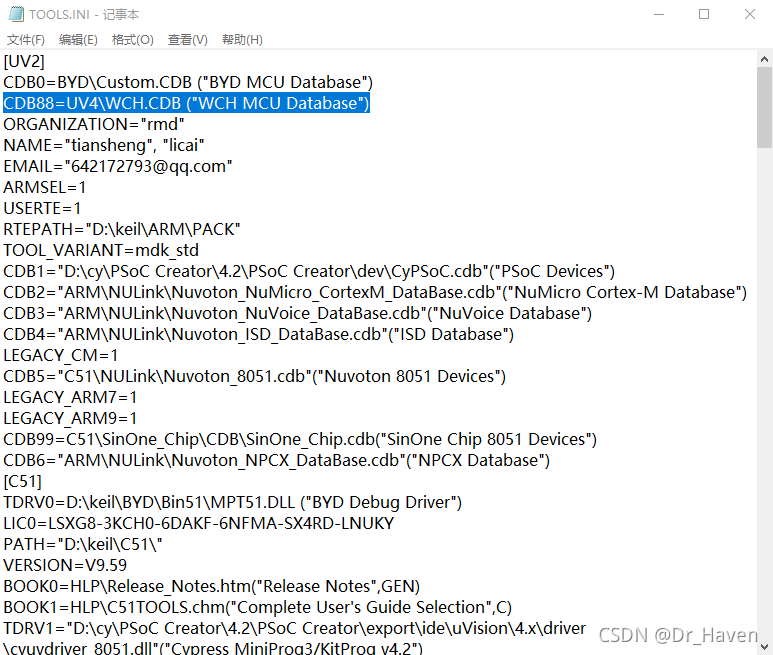Click the Notepad icon in title bar
The image size is (773, 655).
click(x=16, y=14)
